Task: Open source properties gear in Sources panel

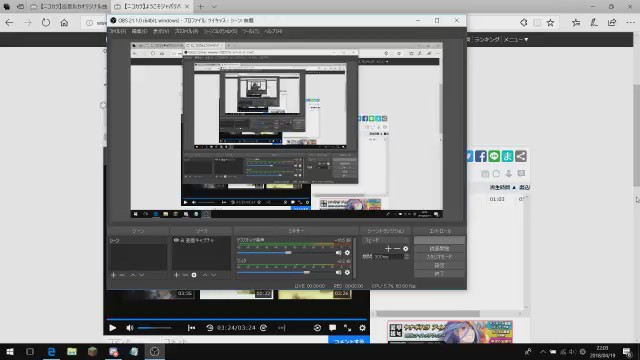Action: tap(194, 275)
